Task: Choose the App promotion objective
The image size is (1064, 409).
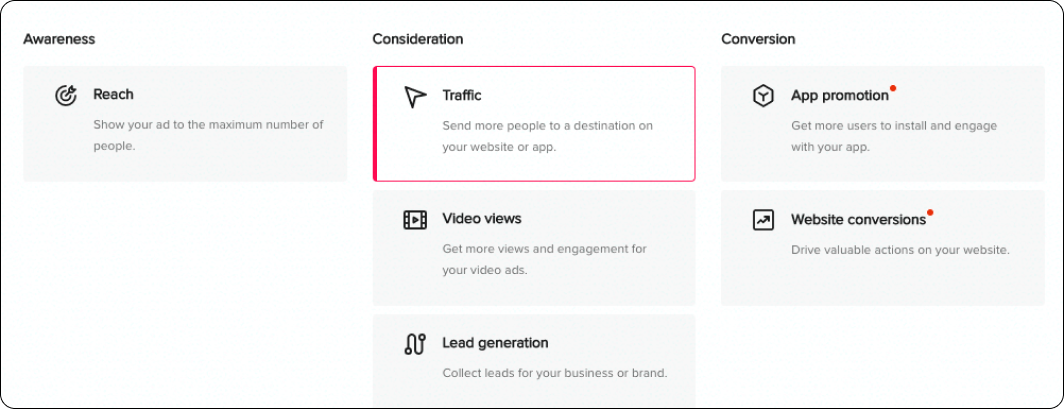Action: [883, 123]
